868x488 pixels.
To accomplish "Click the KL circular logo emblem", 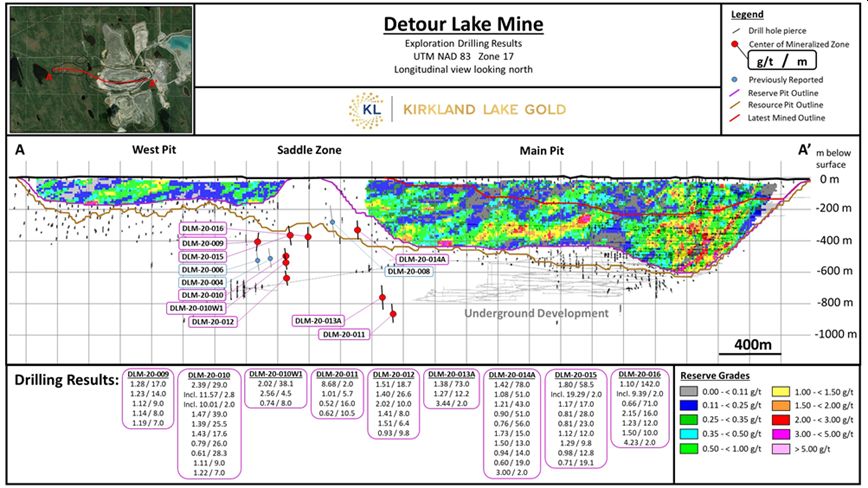I will pyautogui.click(x=366, y=110).
